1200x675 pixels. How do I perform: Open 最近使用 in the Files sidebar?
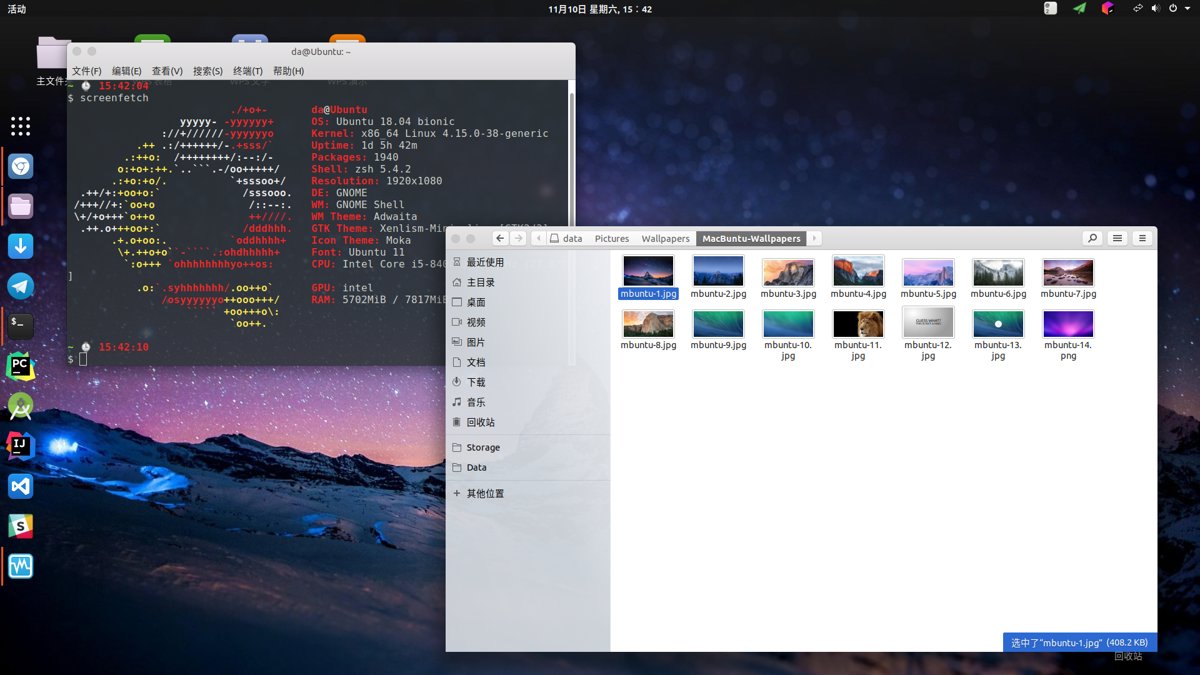pos(528,262)
